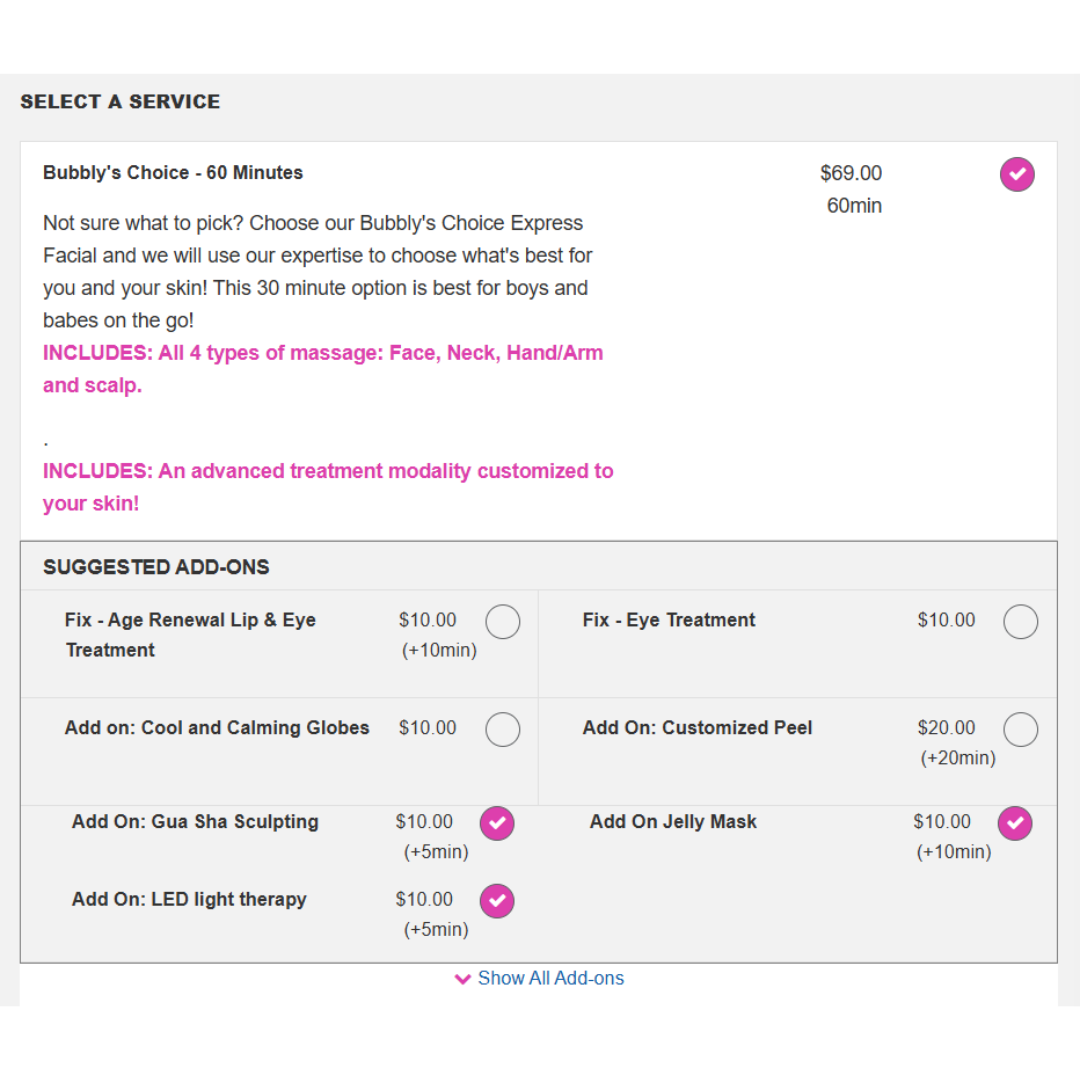Select the Customized Peel add-on circle
1080x1080 pixels.
click(1020, 729)
